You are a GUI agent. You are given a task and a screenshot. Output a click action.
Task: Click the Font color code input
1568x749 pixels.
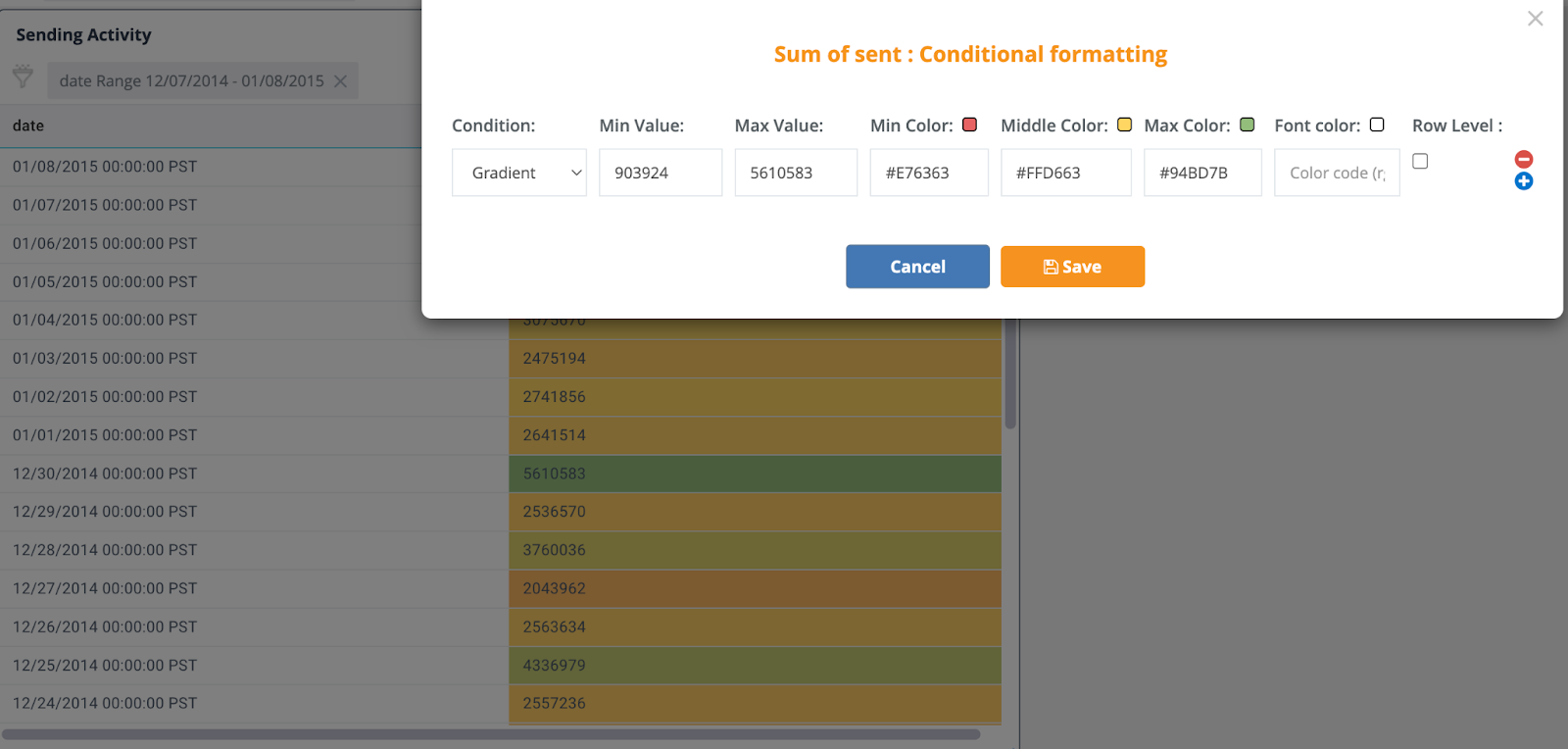tap(1336, 173)
